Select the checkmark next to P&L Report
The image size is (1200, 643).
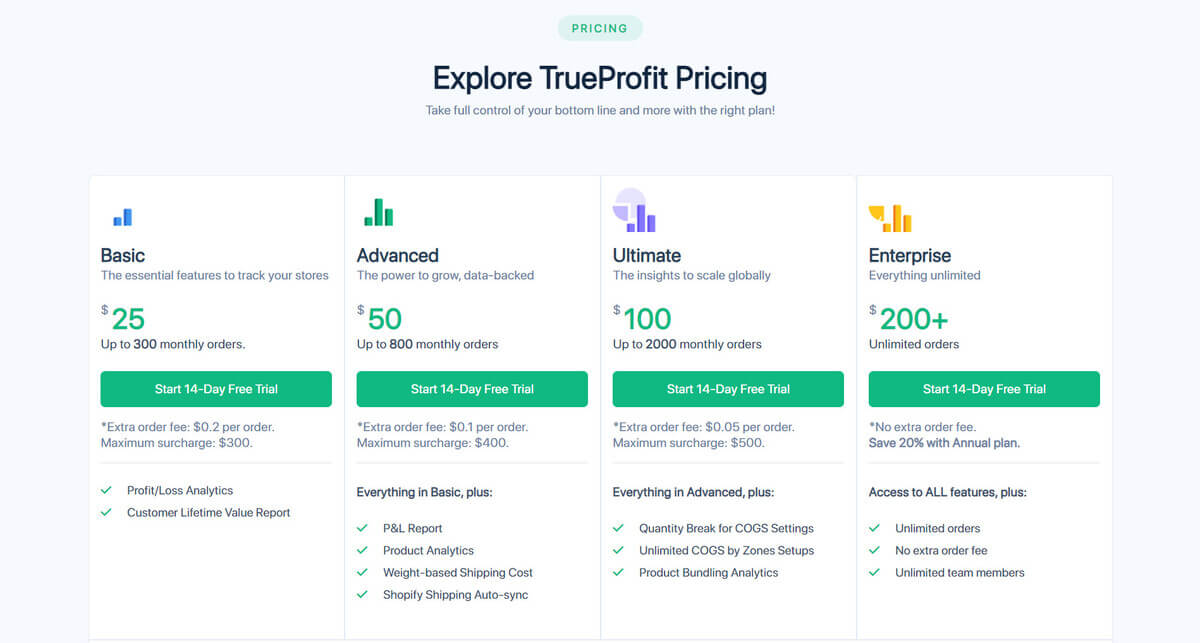(361, 528)
